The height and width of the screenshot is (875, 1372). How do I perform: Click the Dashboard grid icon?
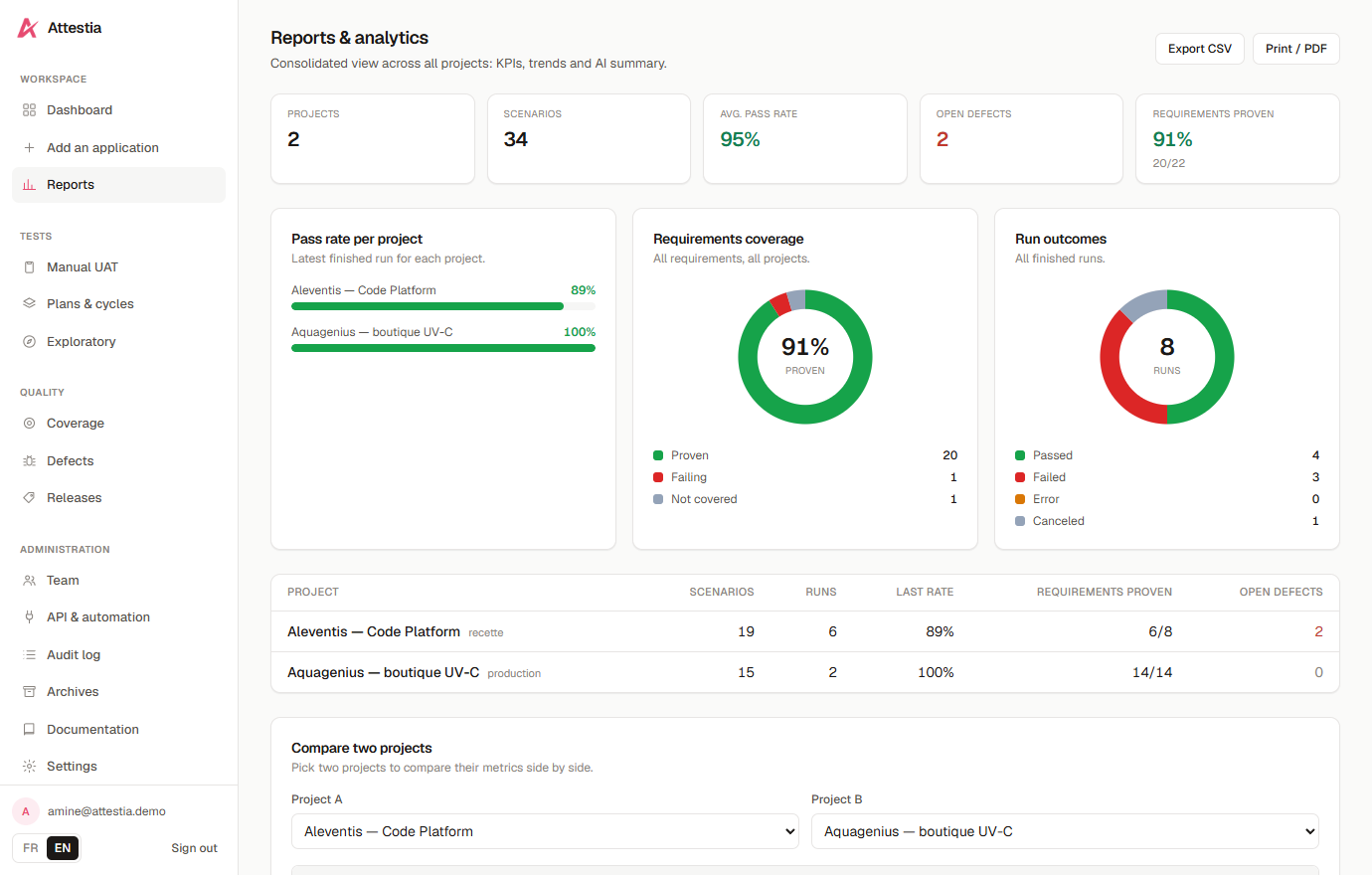click(x=29, y=110)
